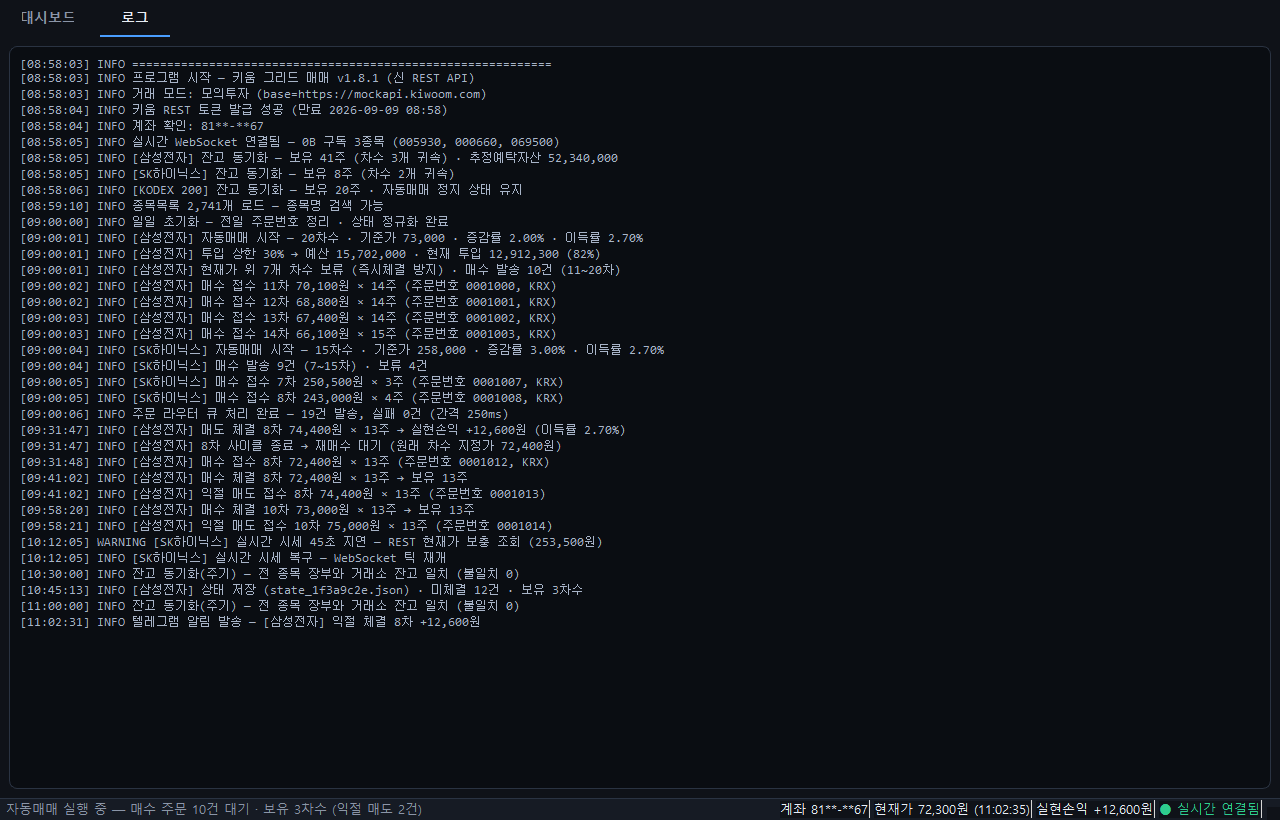This screenshot has height=820, width=1280.
Task: Switch to the 대시보드 tab
Action: [48, 17]
